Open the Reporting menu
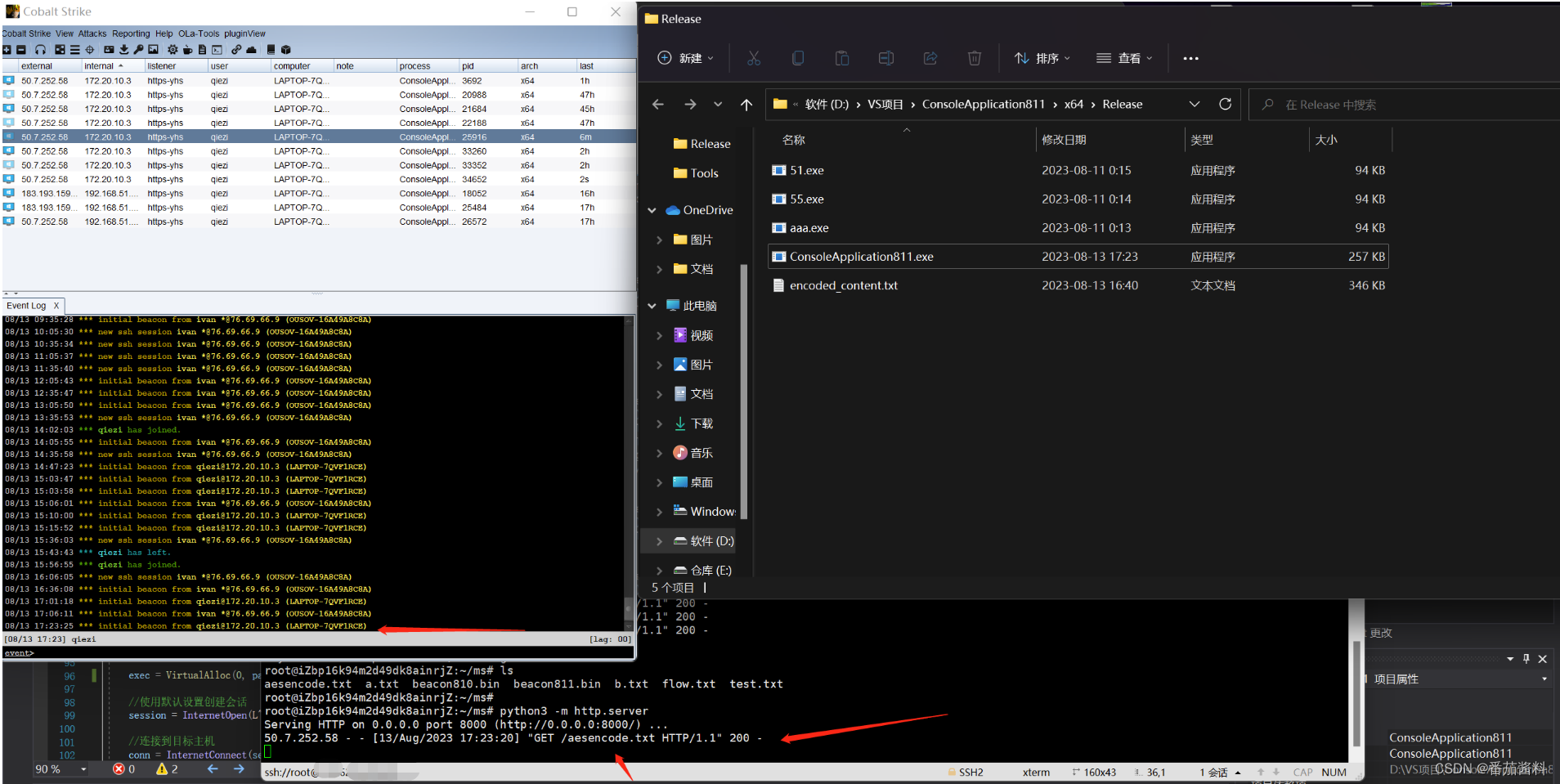 [131, 34]
